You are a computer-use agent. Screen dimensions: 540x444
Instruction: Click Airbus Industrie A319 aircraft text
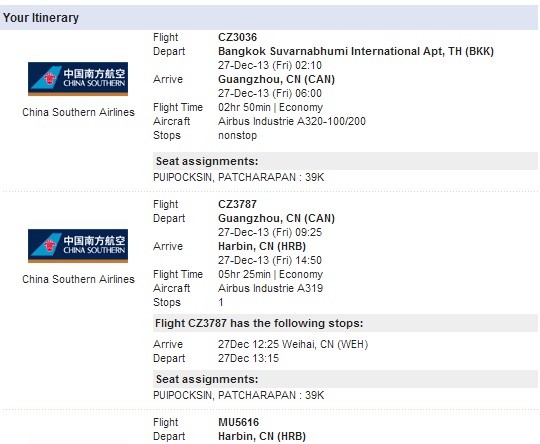pyautogui.click(x=271, y=288)
